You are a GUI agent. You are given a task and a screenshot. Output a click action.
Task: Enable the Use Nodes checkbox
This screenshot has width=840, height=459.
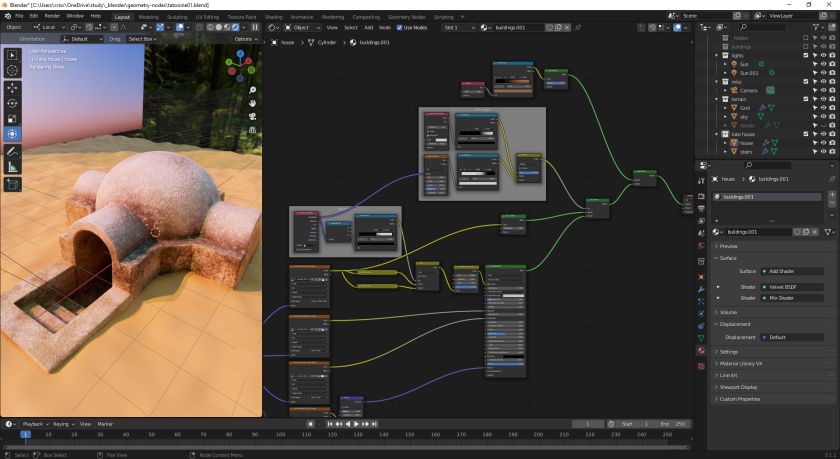click(399, 27)
